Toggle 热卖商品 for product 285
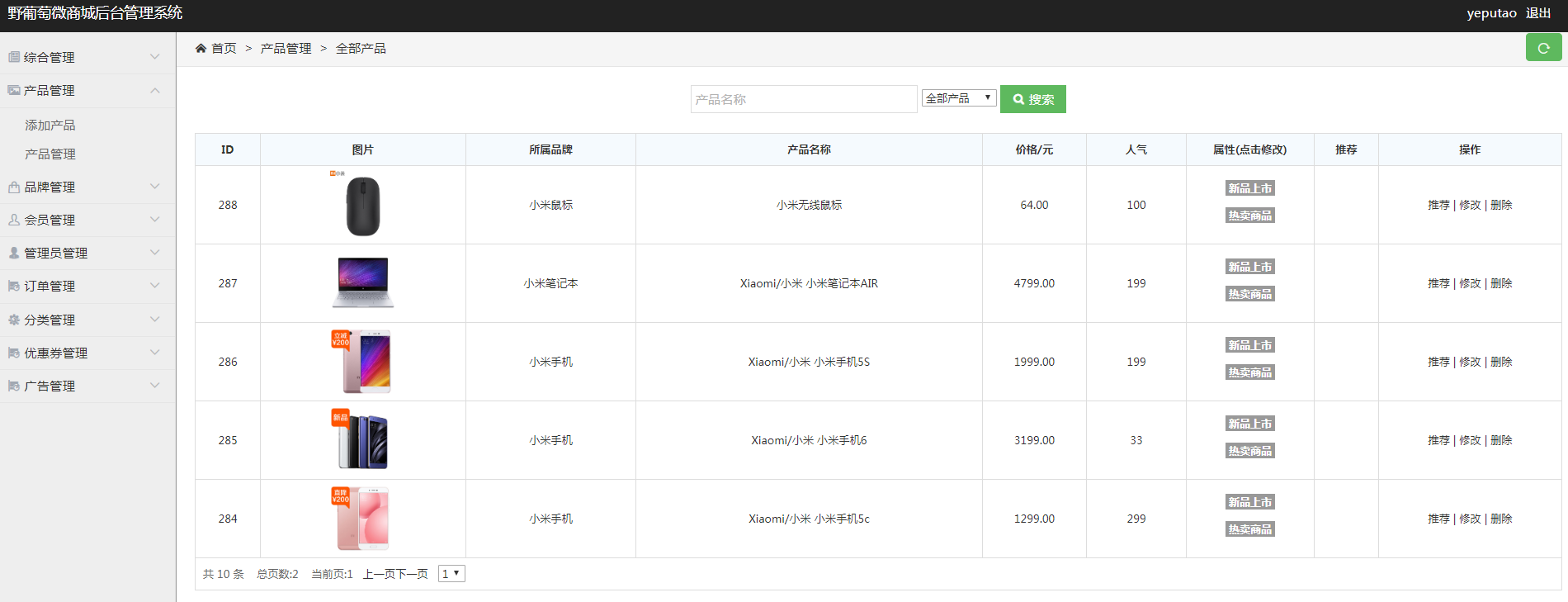Viewport: 1568px width, 602px height. [1250, 451]
